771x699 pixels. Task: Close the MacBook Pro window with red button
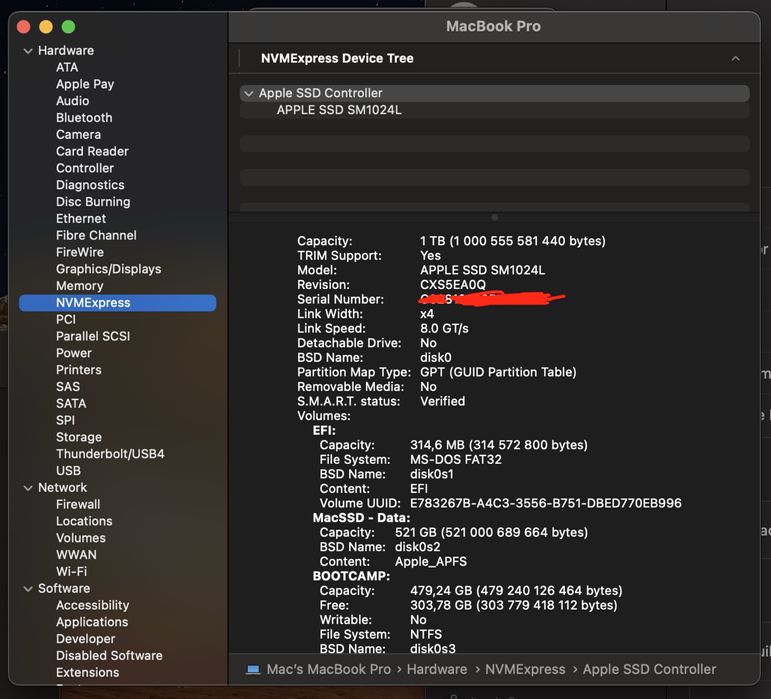coord(24,27)
